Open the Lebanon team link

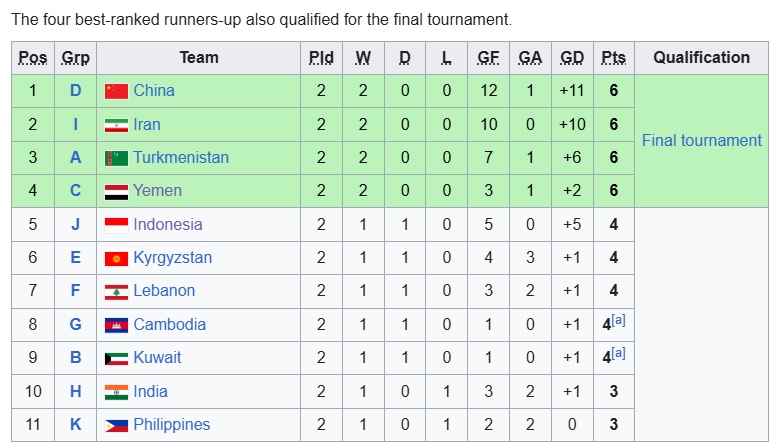164,291
